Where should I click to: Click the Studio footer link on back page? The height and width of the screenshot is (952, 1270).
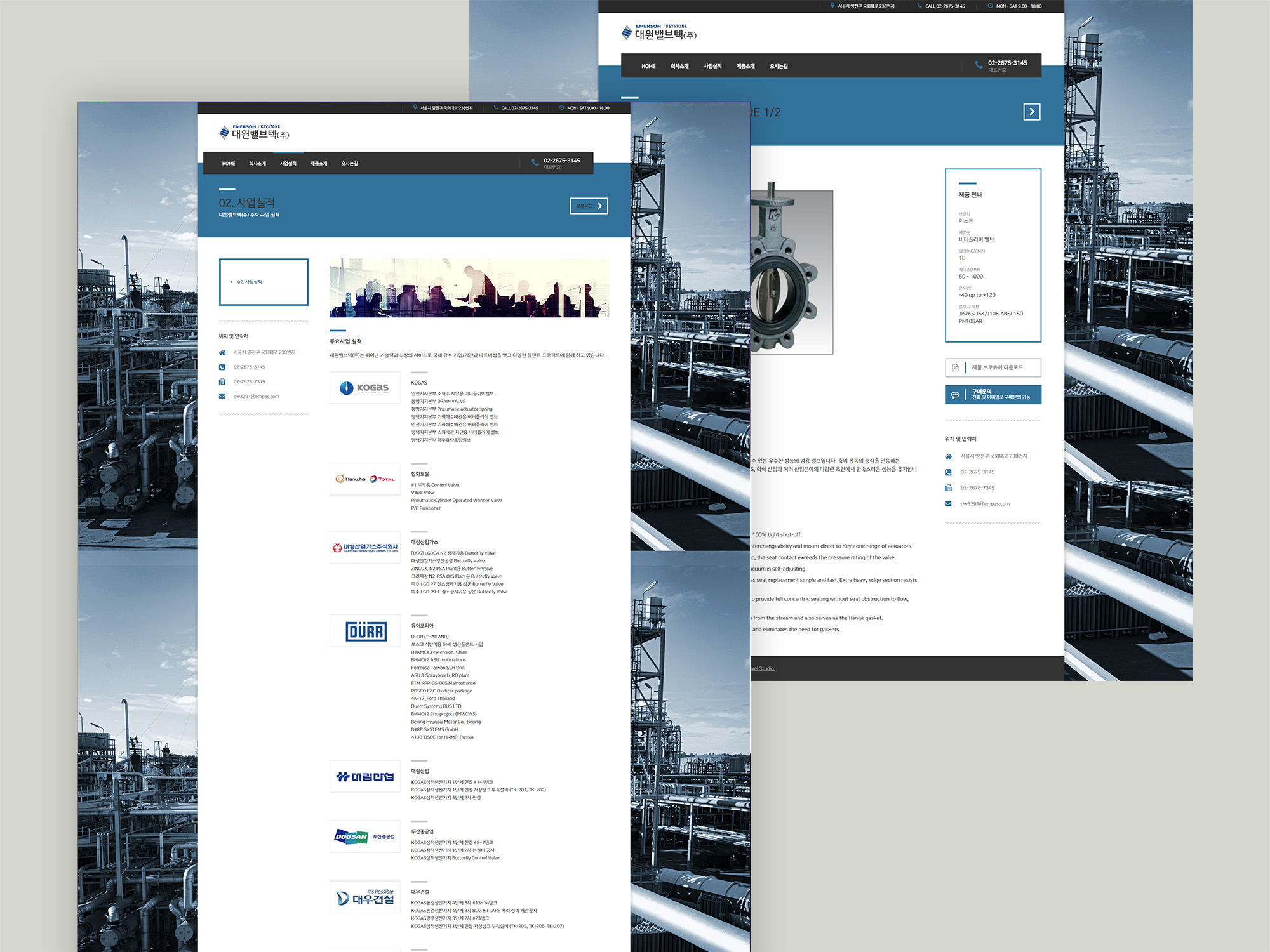[x=763, y=668]
